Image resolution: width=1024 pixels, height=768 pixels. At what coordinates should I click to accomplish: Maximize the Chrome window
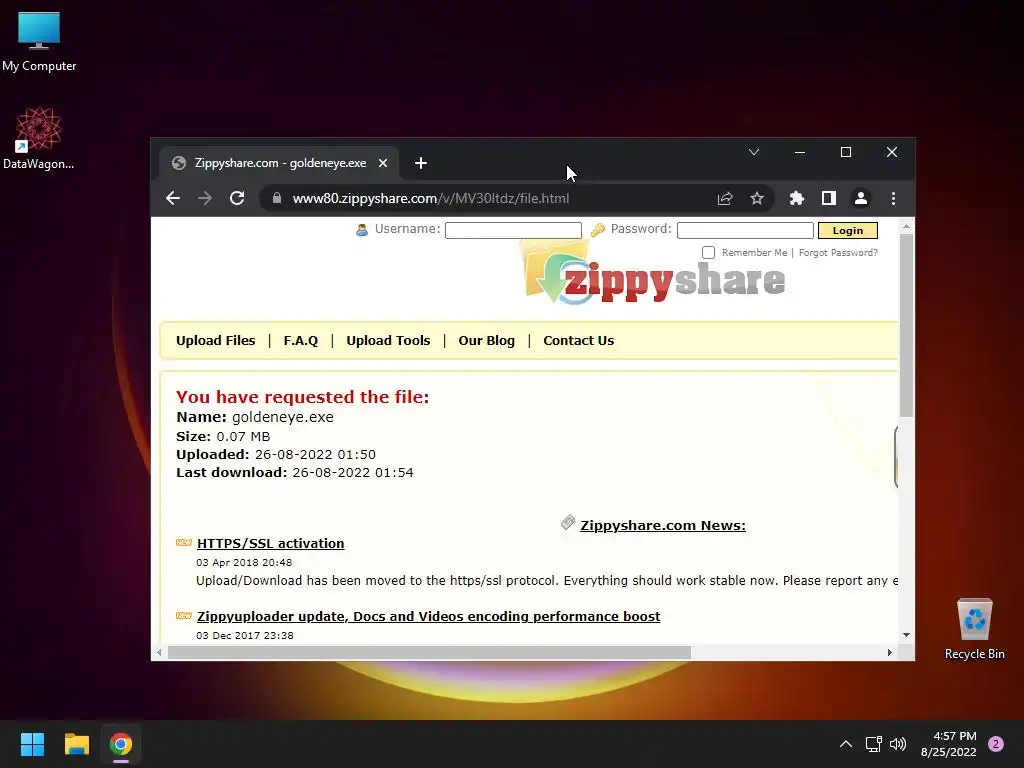click(x=846, y=152)
